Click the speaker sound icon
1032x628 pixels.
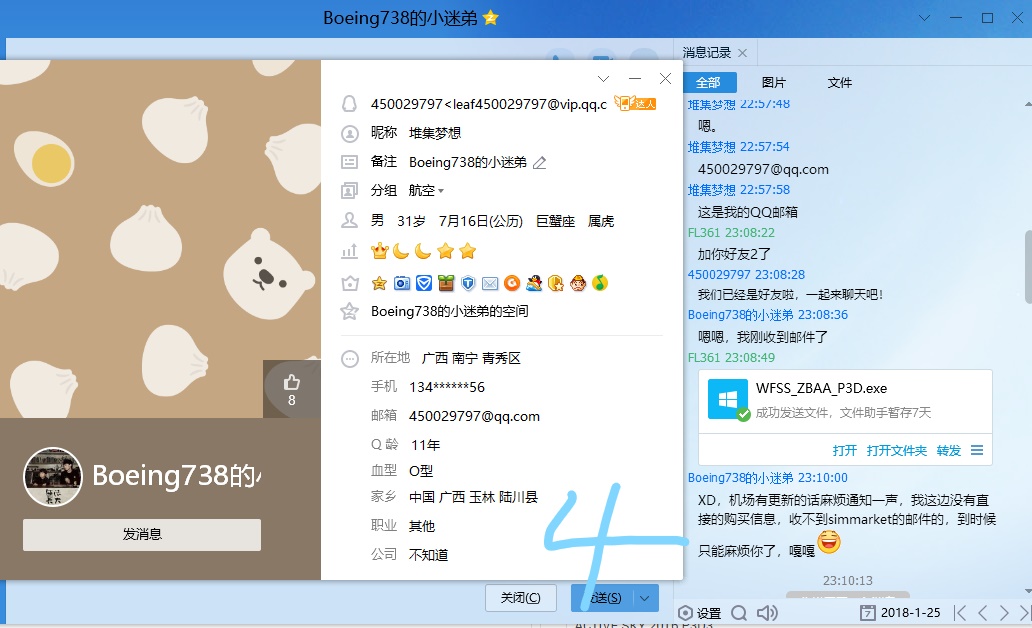click(767, 612)
